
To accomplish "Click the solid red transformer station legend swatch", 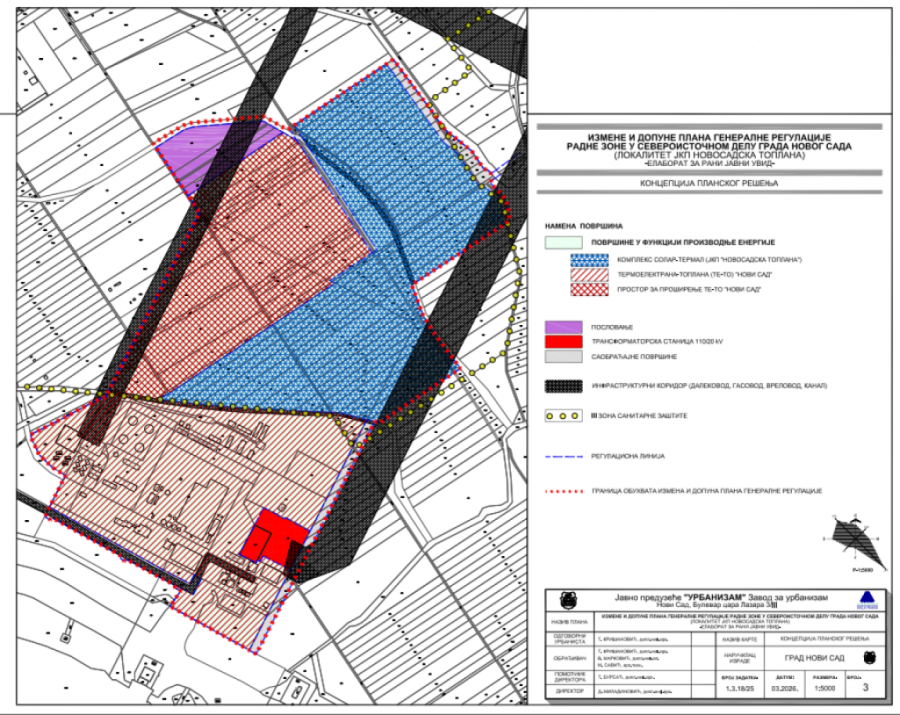I will 565,341.
